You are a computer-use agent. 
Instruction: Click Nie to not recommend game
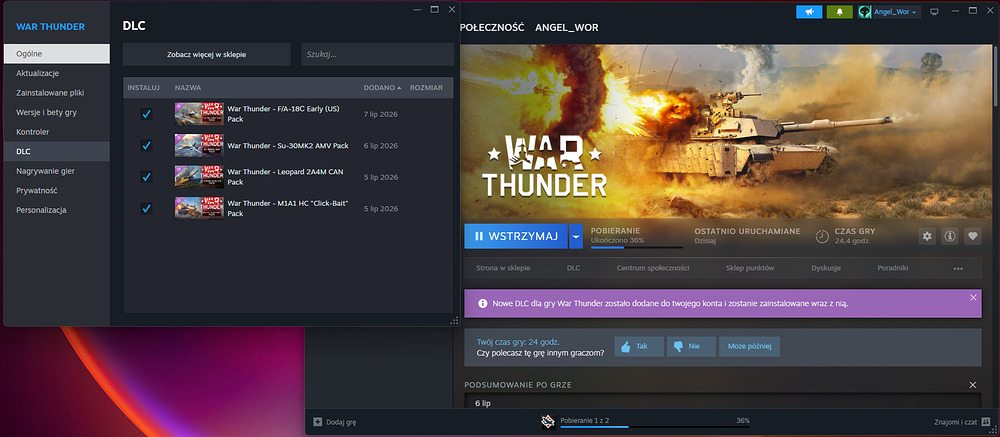691,346
